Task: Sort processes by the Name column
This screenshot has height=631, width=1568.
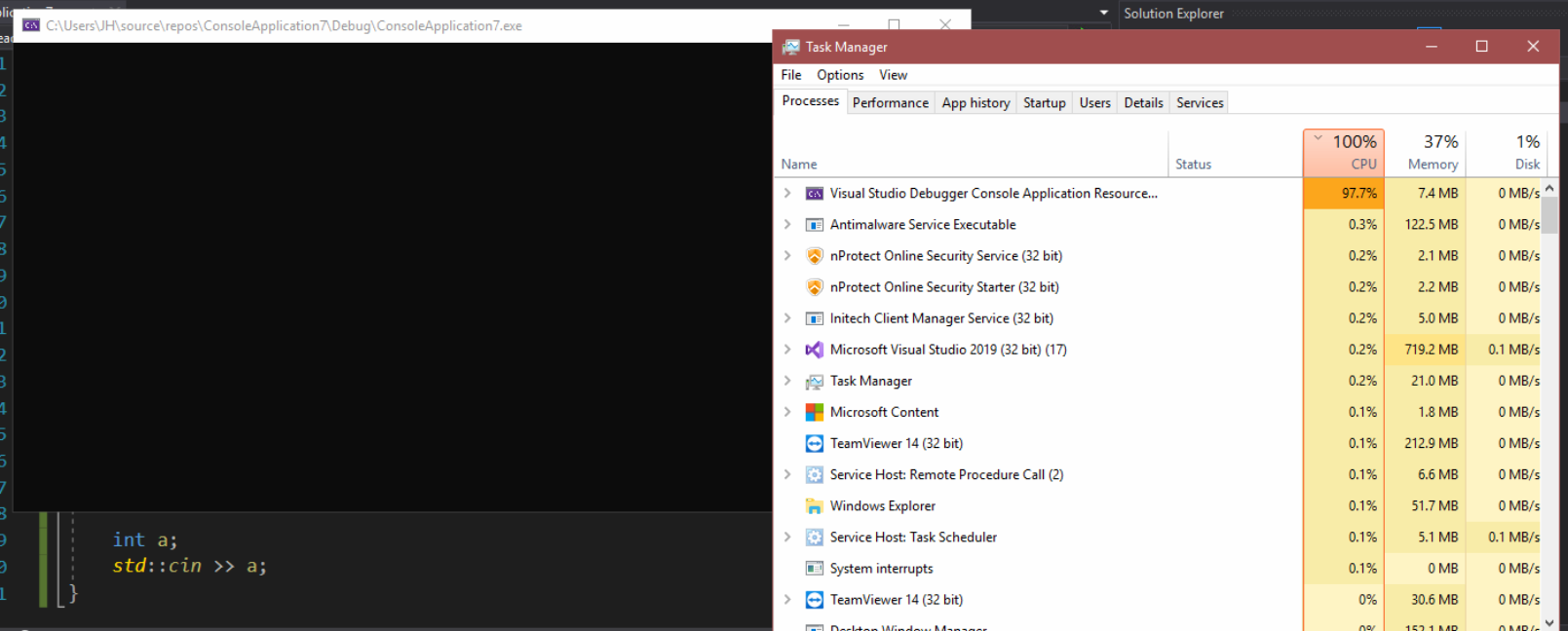Action: coord(972,153)
